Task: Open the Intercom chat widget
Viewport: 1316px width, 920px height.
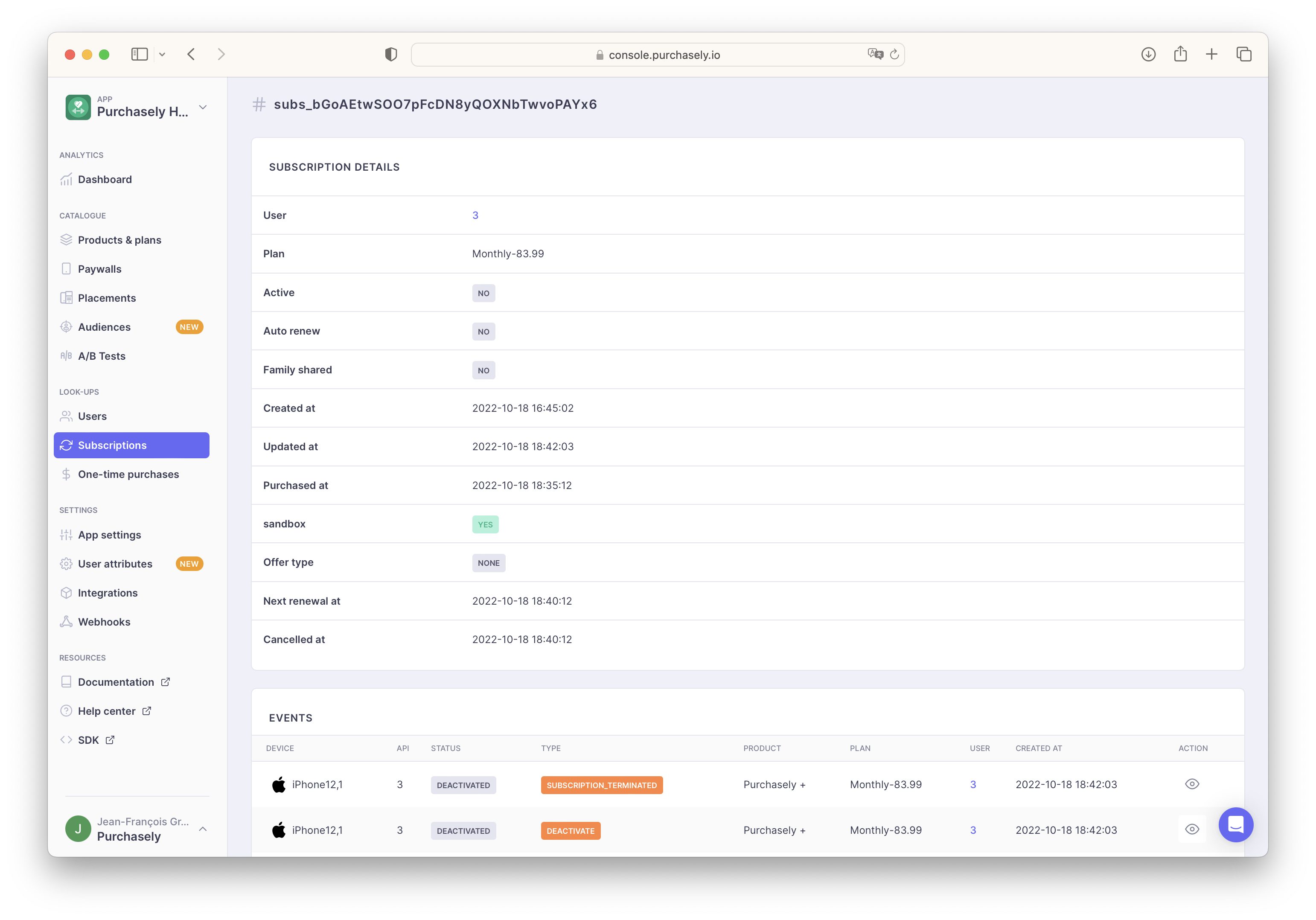Action: pos(1236,825)
